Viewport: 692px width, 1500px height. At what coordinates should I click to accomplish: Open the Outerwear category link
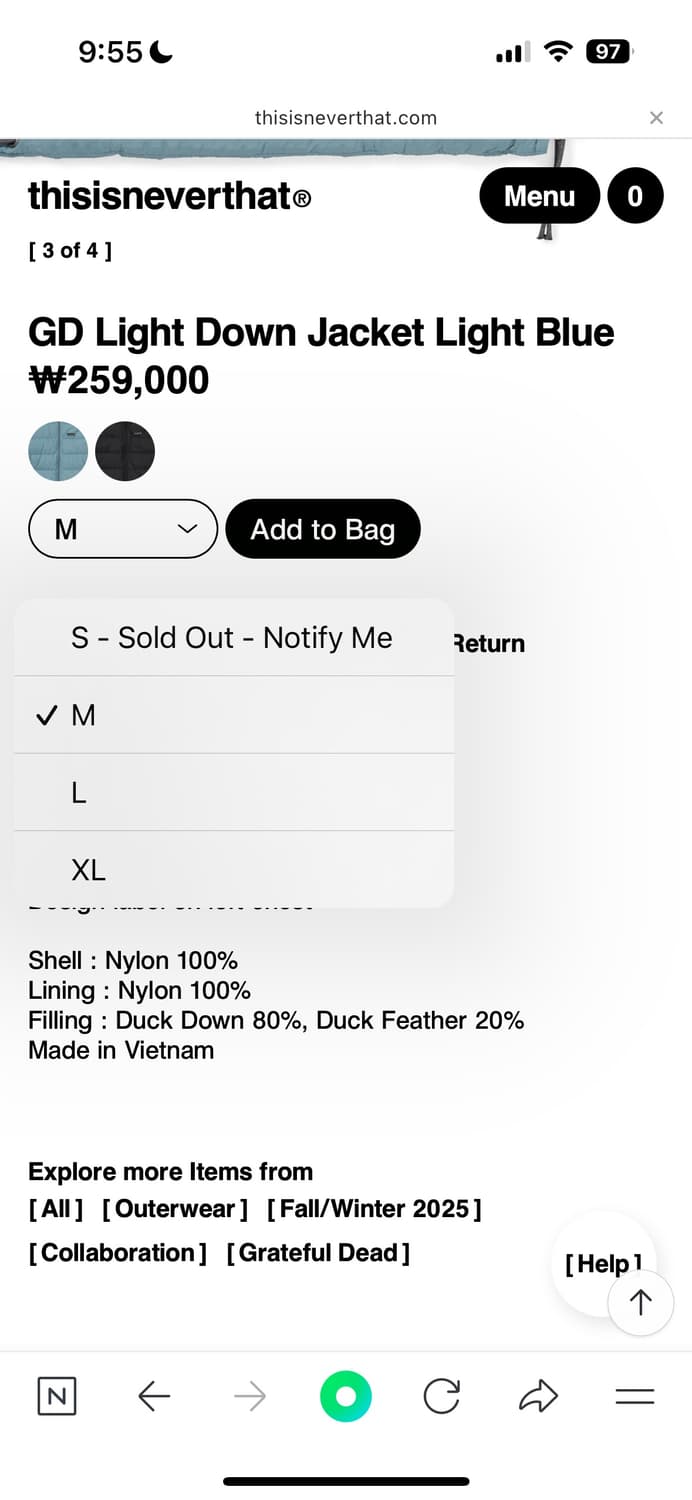[x=175, y=1209]
